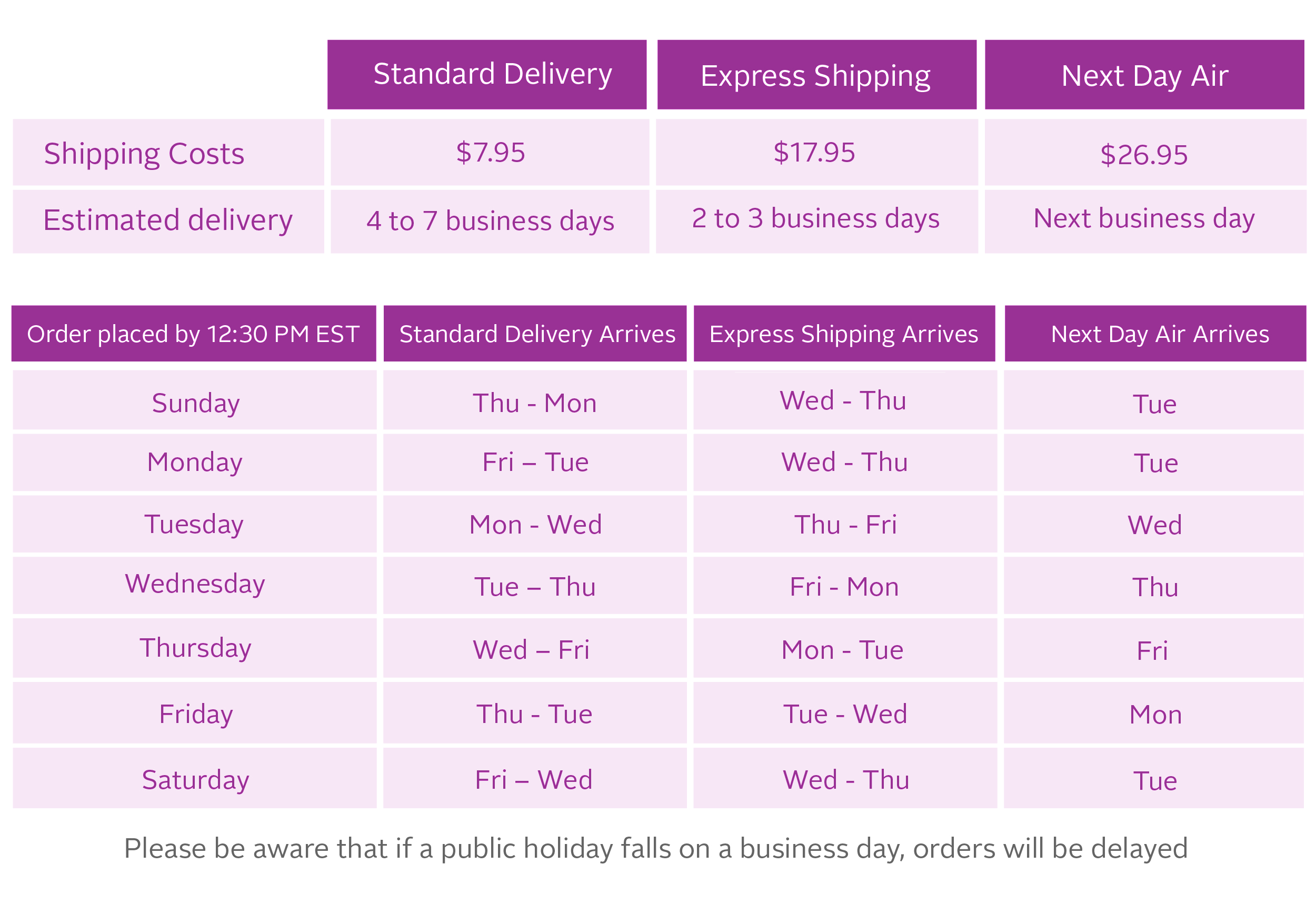This screenshot has height=904, width=1316.
Task: Select the Wednesday row label
Action: 195,584
